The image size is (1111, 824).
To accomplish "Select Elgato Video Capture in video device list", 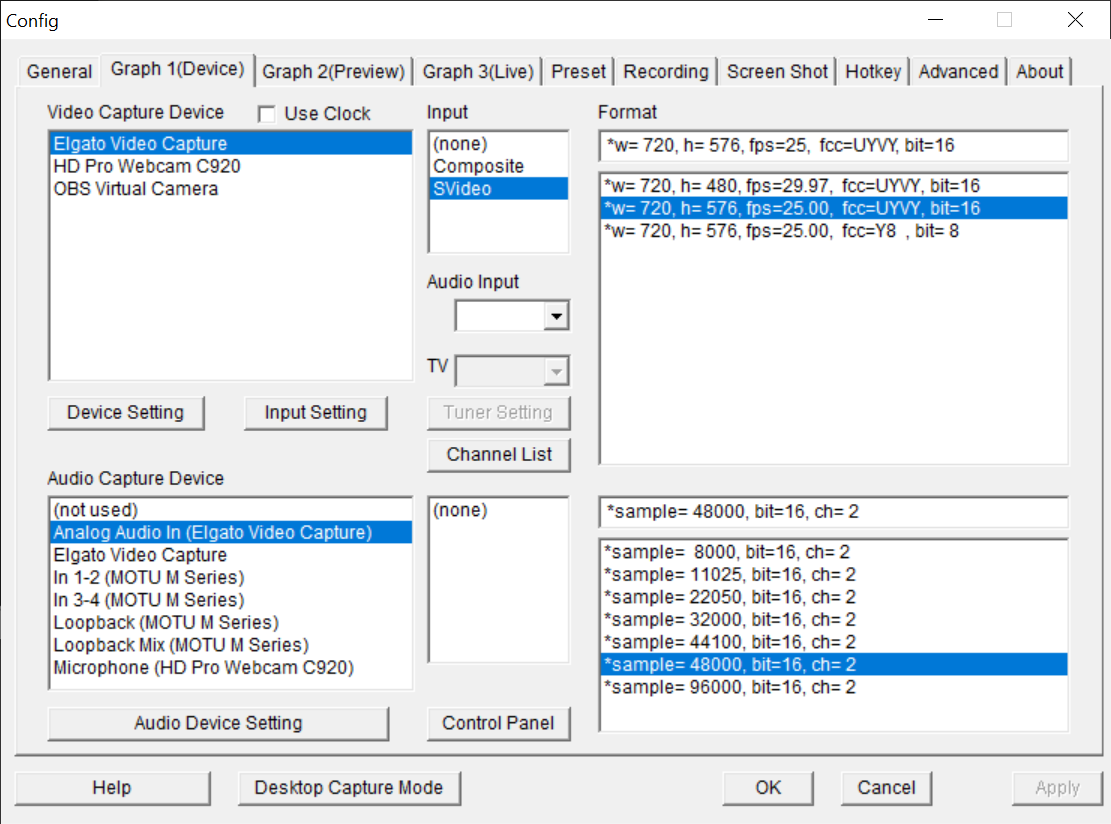I will click(231, 144).
